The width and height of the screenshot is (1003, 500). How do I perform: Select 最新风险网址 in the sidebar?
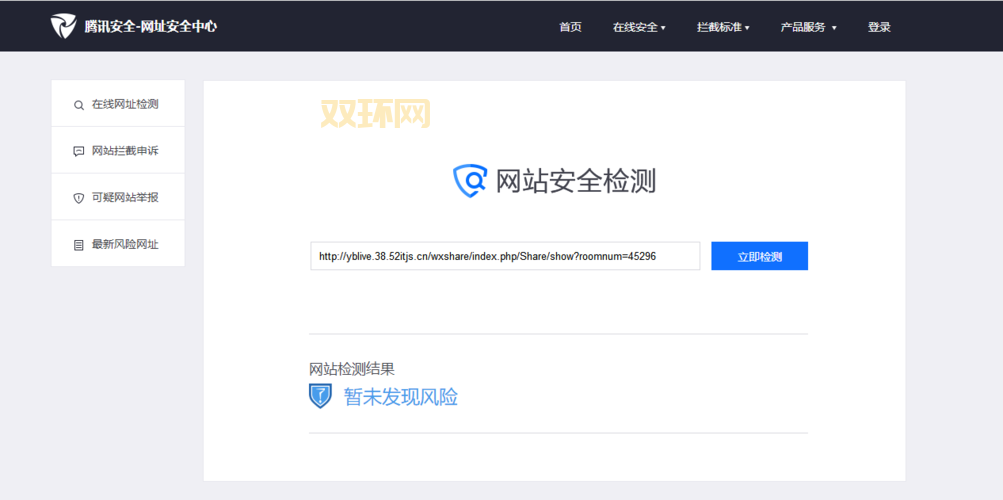coord(118,244)
